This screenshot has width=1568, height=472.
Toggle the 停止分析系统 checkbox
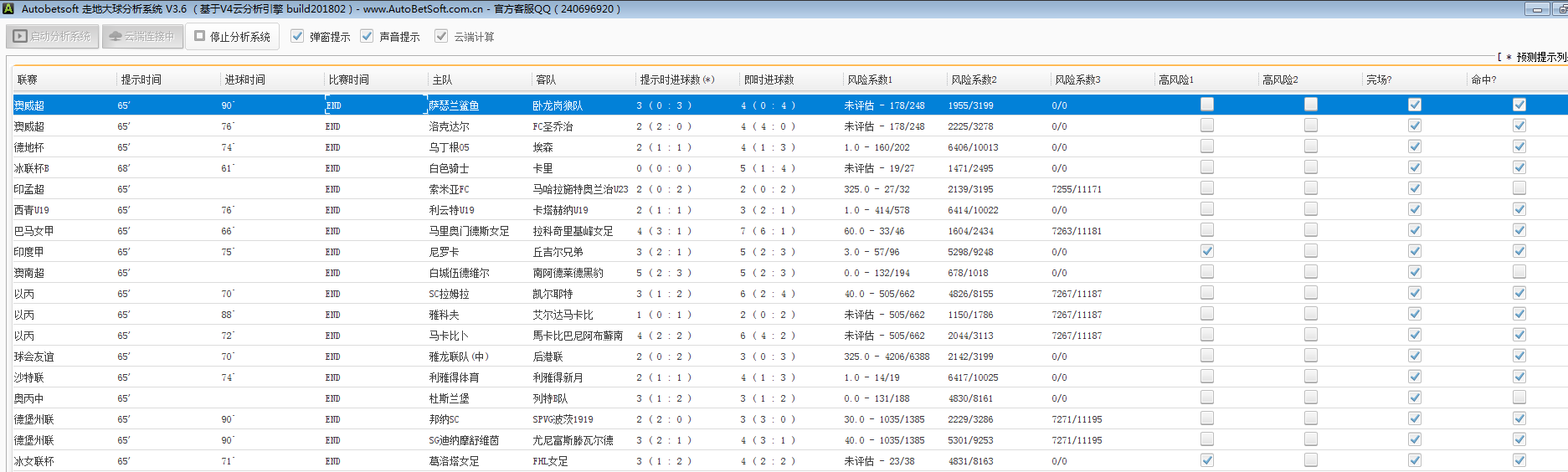200,36
